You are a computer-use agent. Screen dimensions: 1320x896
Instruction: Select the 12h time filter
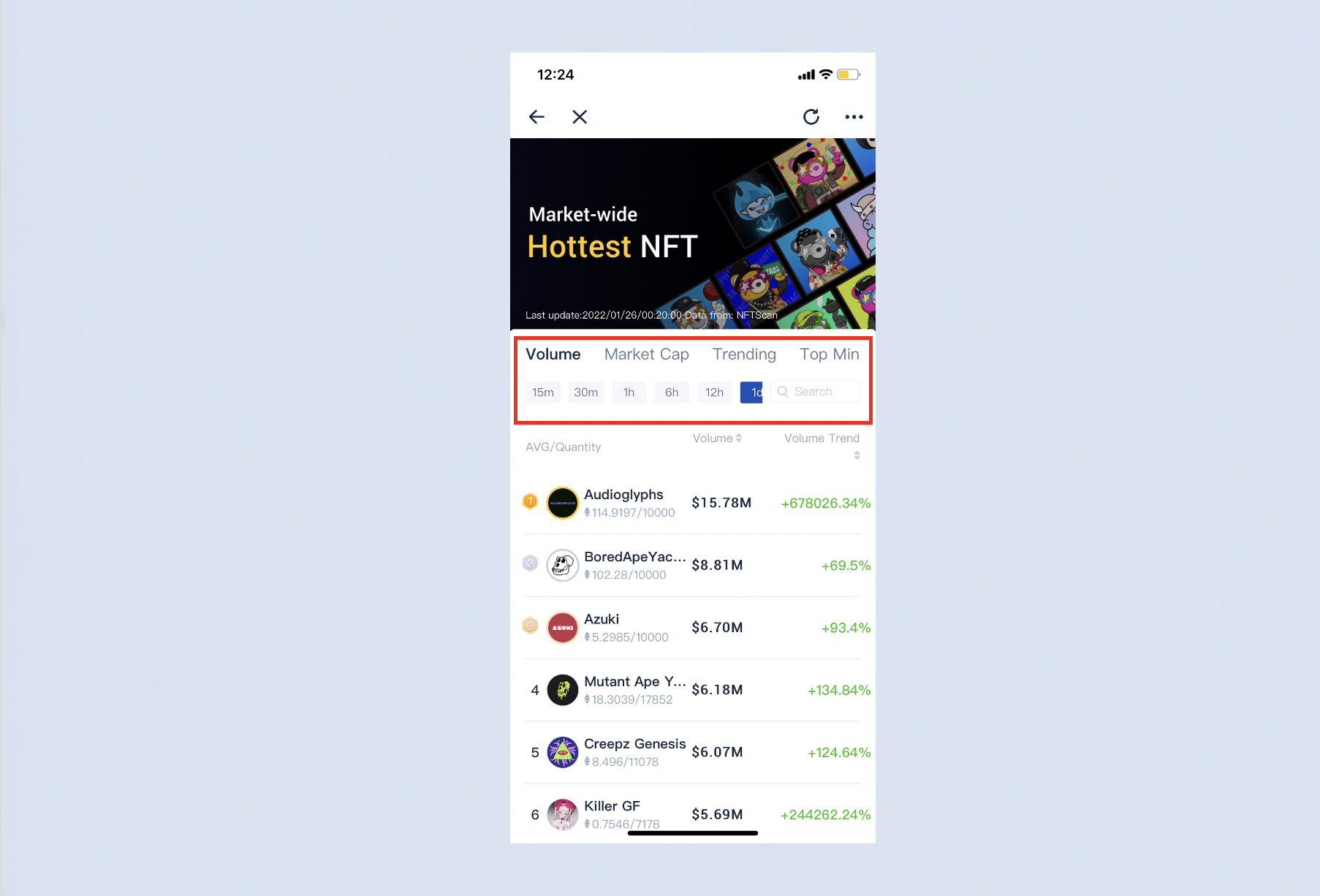pyautogui.click(x=714, y=392)
